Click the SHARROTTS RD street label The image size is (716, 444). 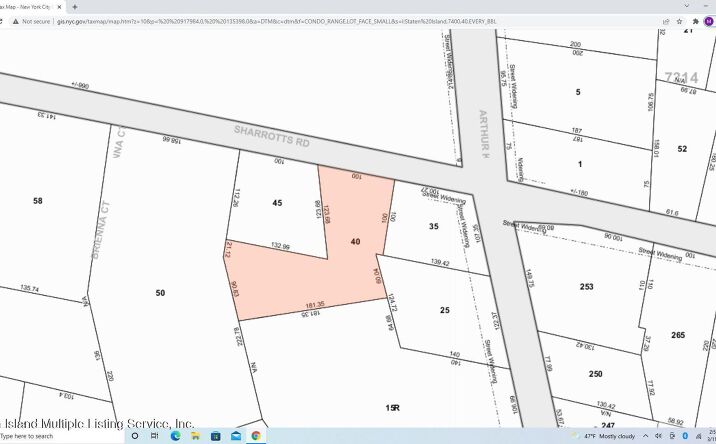click(x=272, y=137)
